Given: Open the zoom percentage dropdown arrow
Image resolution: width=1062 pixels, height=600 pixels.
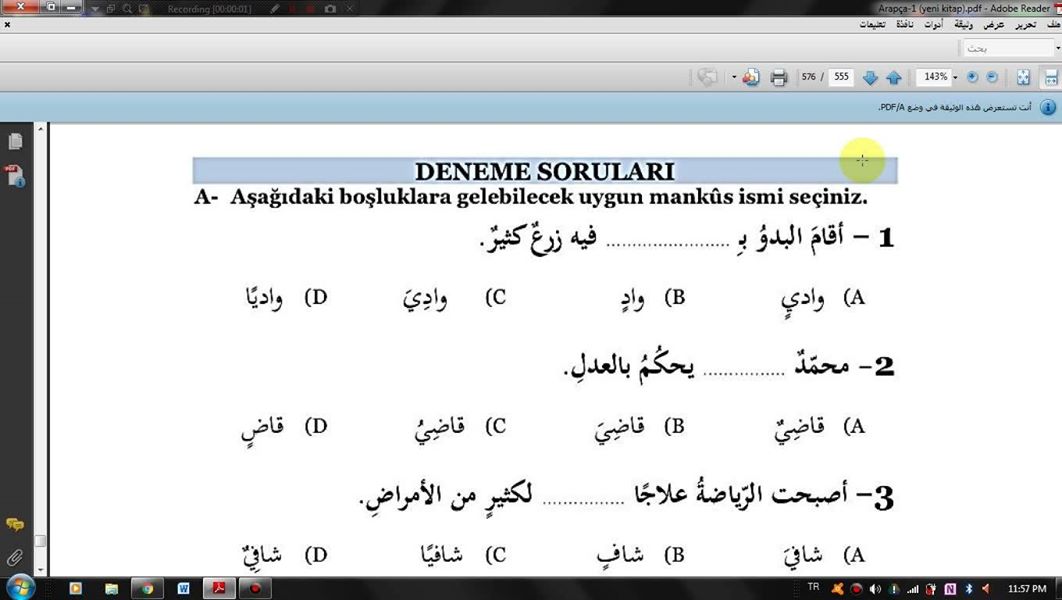Looking at the screenshot, I should 955,78.
